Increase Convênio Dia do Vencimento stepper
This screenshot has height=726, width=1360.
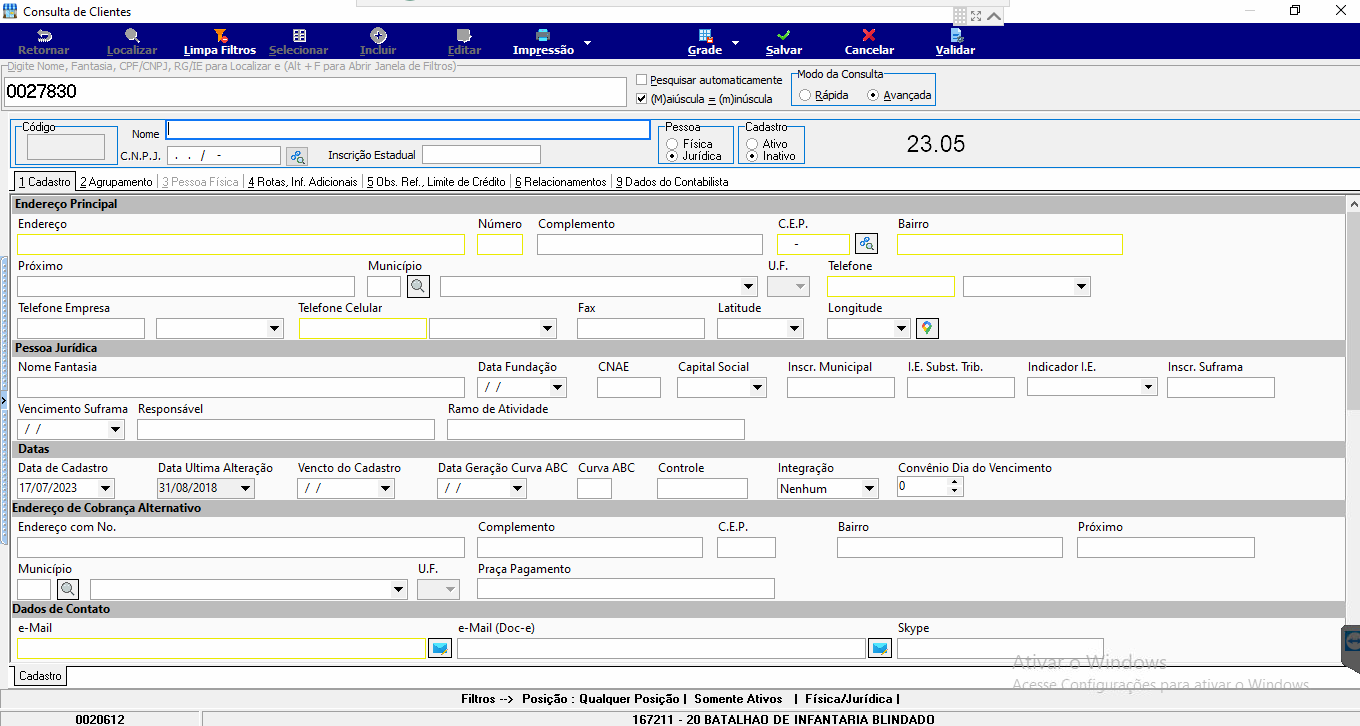coord(954,482)
